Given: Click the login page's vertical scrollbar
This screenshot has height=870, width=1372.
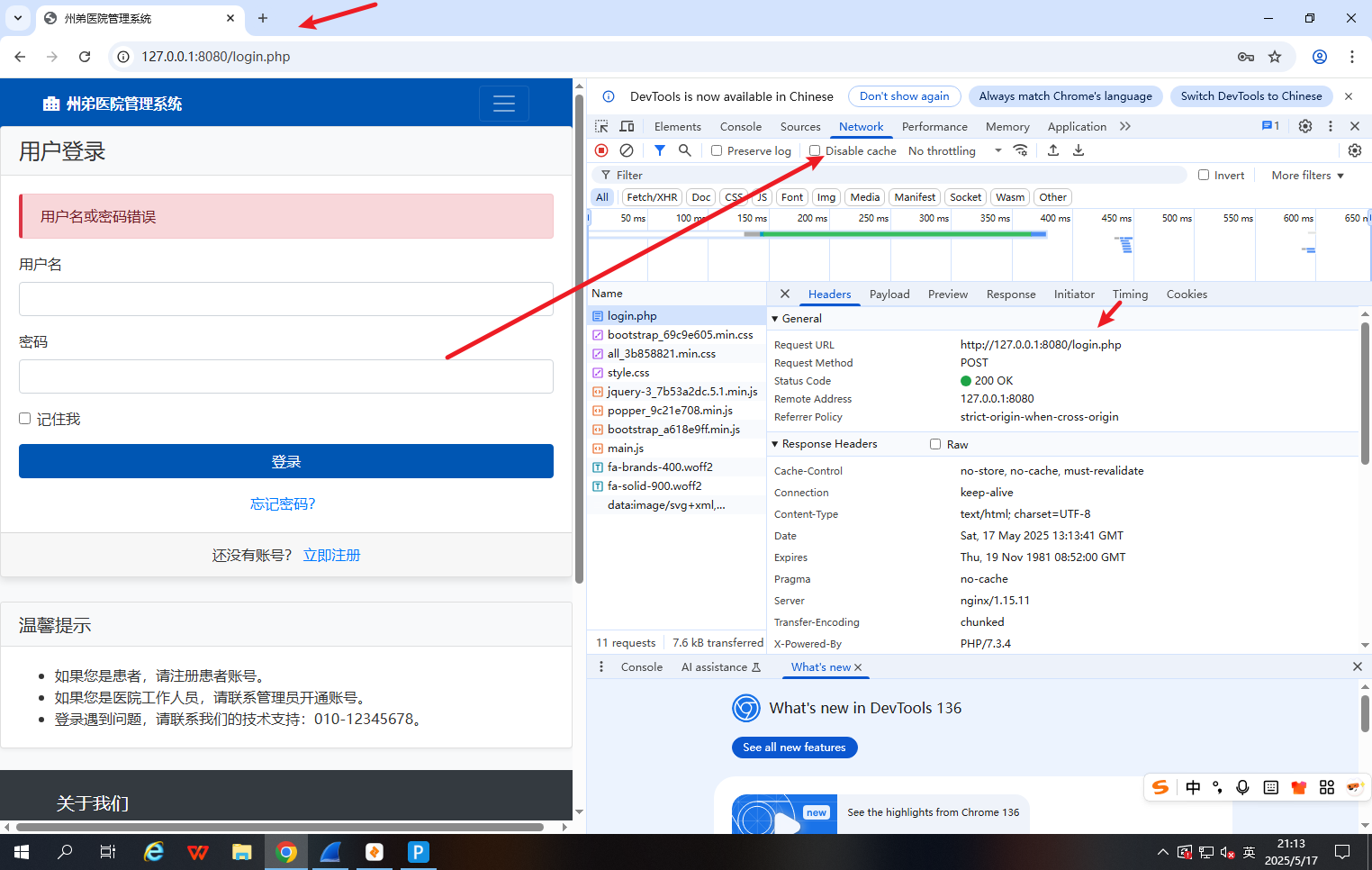Looking at the screenshot, I should point(579,338).
